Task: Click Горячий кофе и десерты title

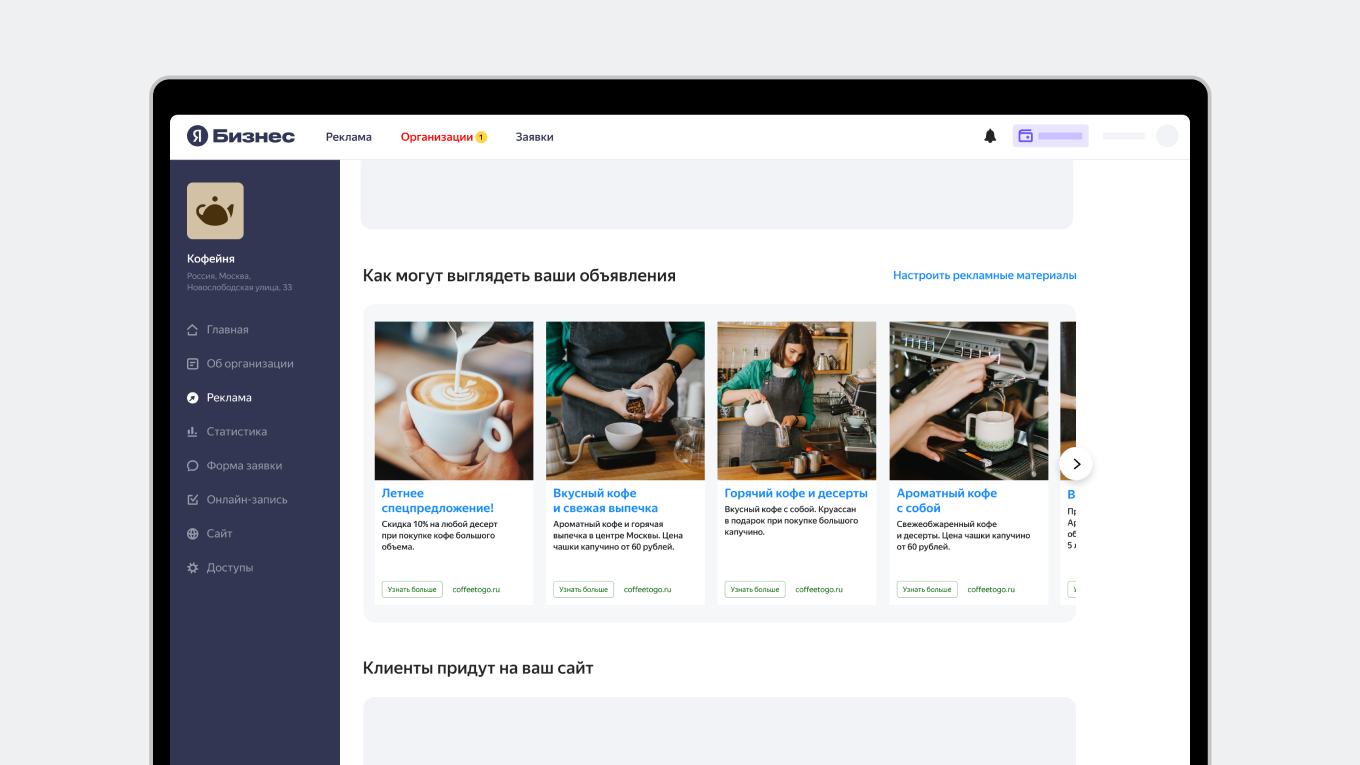Action: click(796, 493)
